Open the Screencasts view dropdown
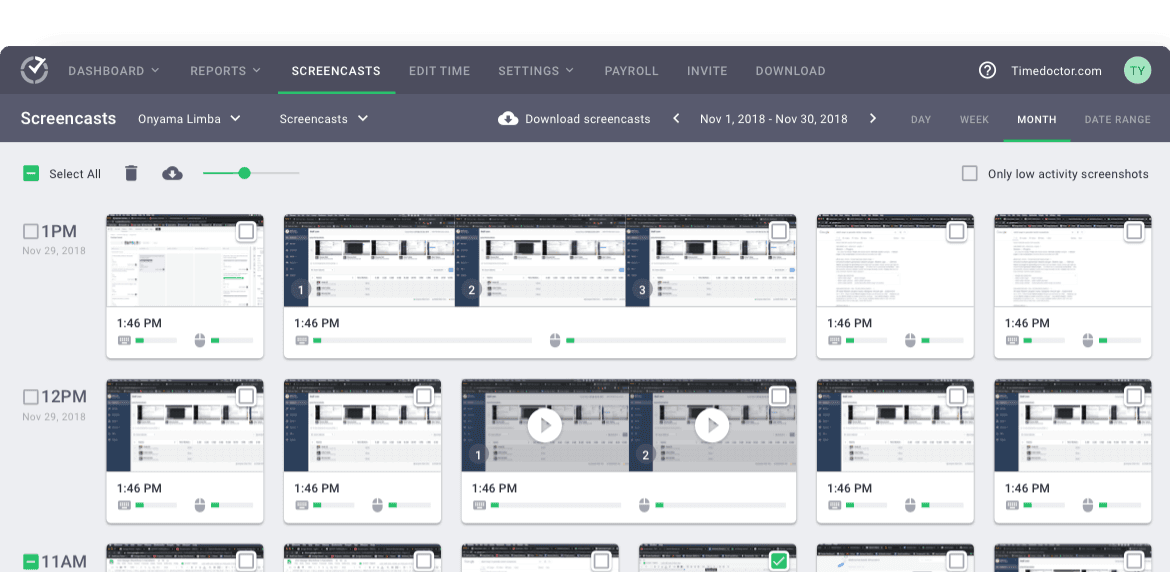1170x572 pixels. 324,119
